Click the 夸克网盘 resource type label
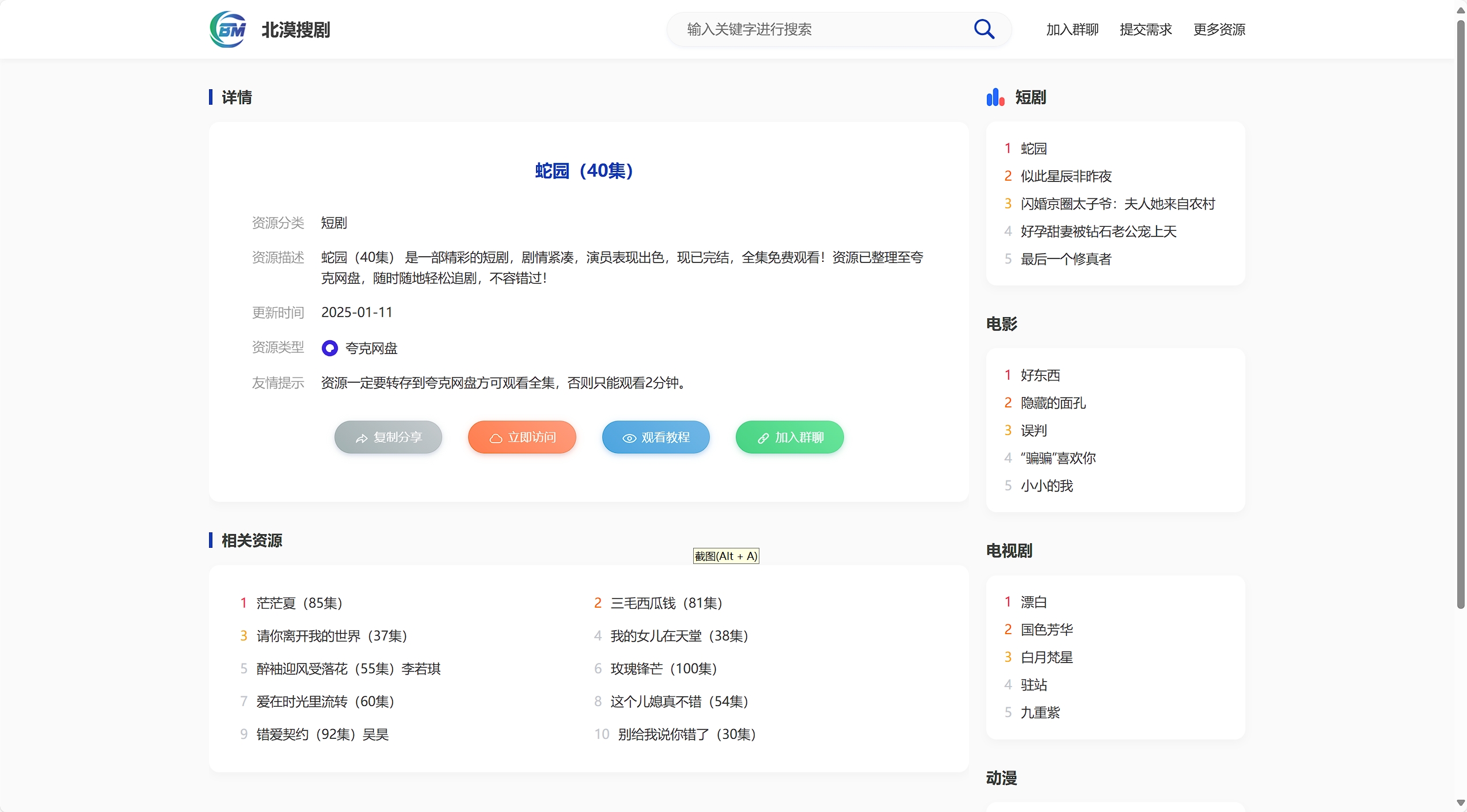The image size is (1467, 812). coord(371,348)
